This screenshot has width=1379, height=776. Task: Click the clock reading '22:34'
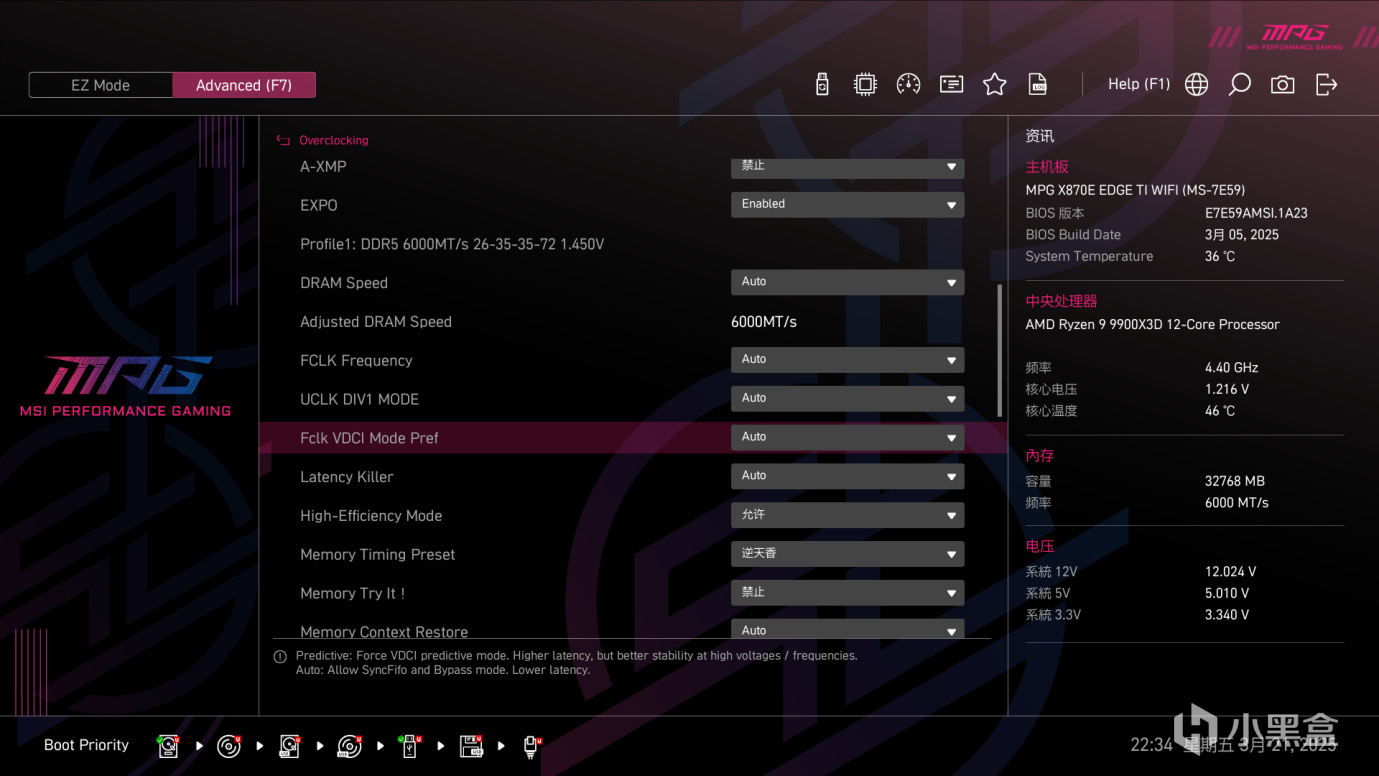(x=1151, y=745)
